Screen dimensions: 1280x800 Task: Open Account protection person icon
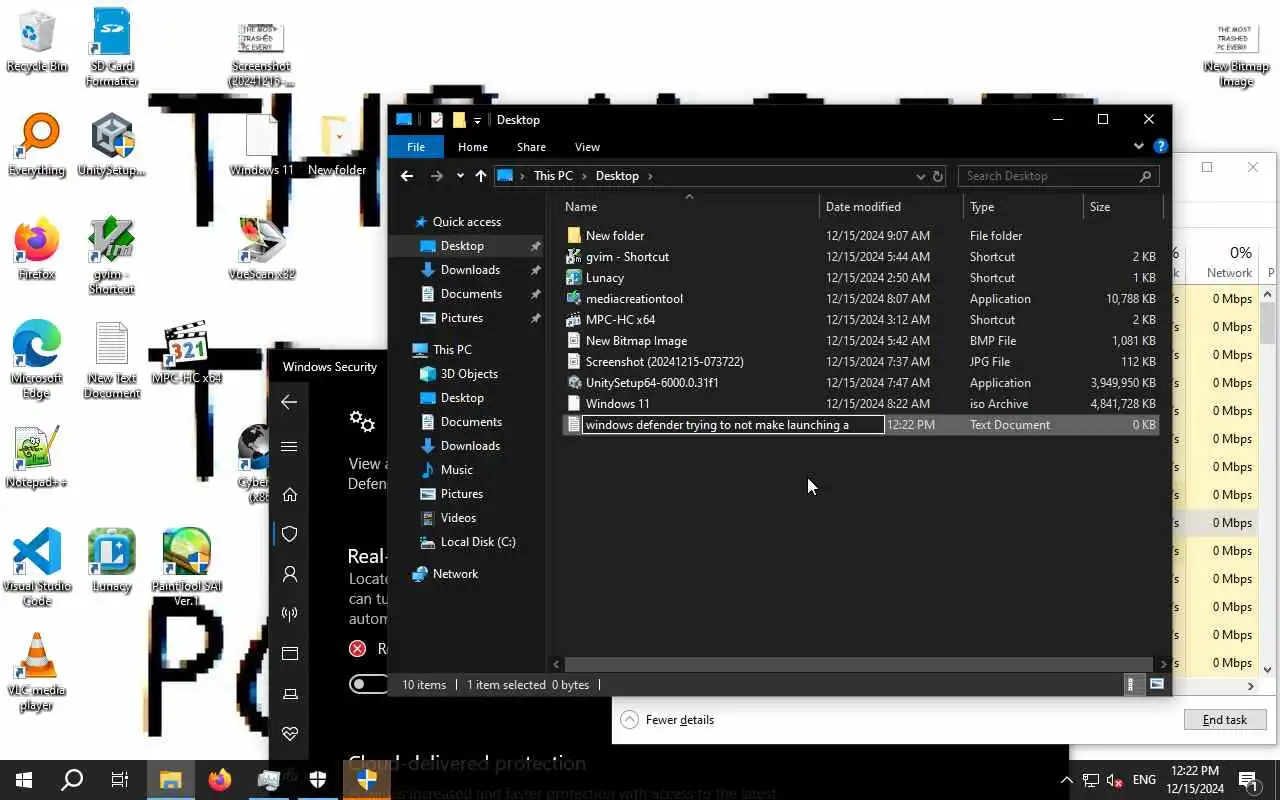[289, 574]
